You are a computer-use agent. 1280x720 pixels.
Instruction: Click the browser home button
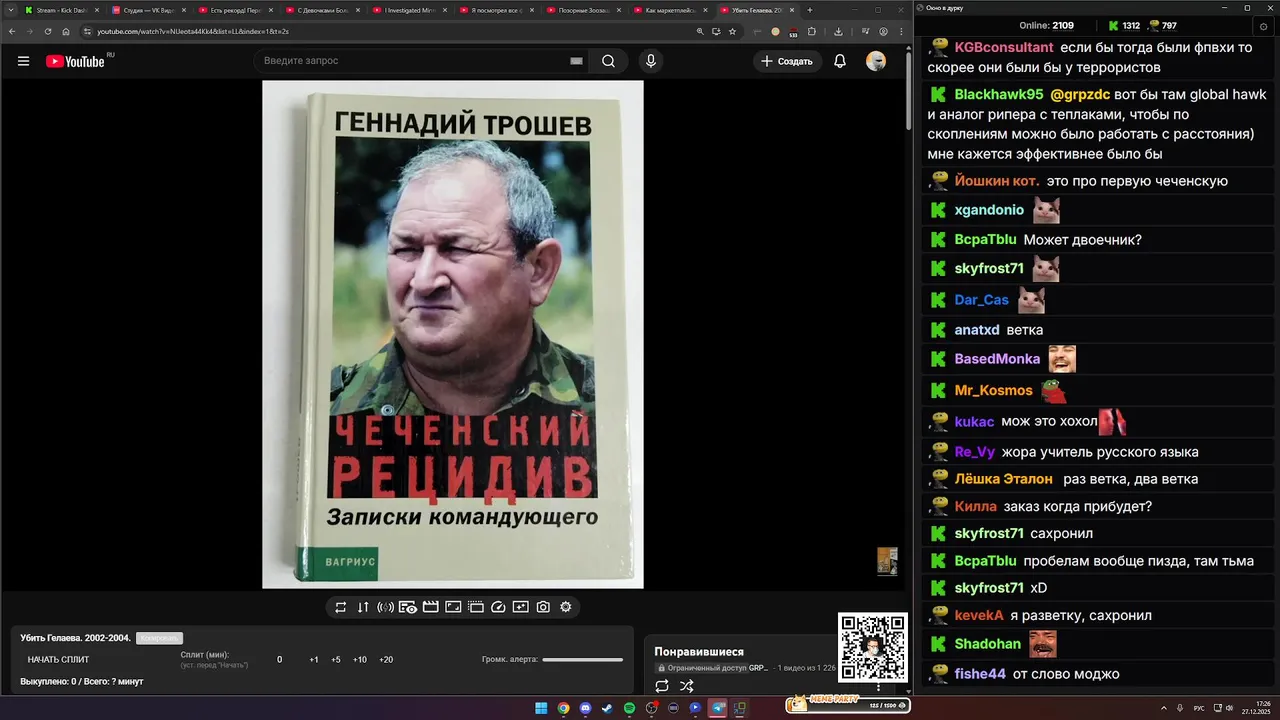pos(66,31)
